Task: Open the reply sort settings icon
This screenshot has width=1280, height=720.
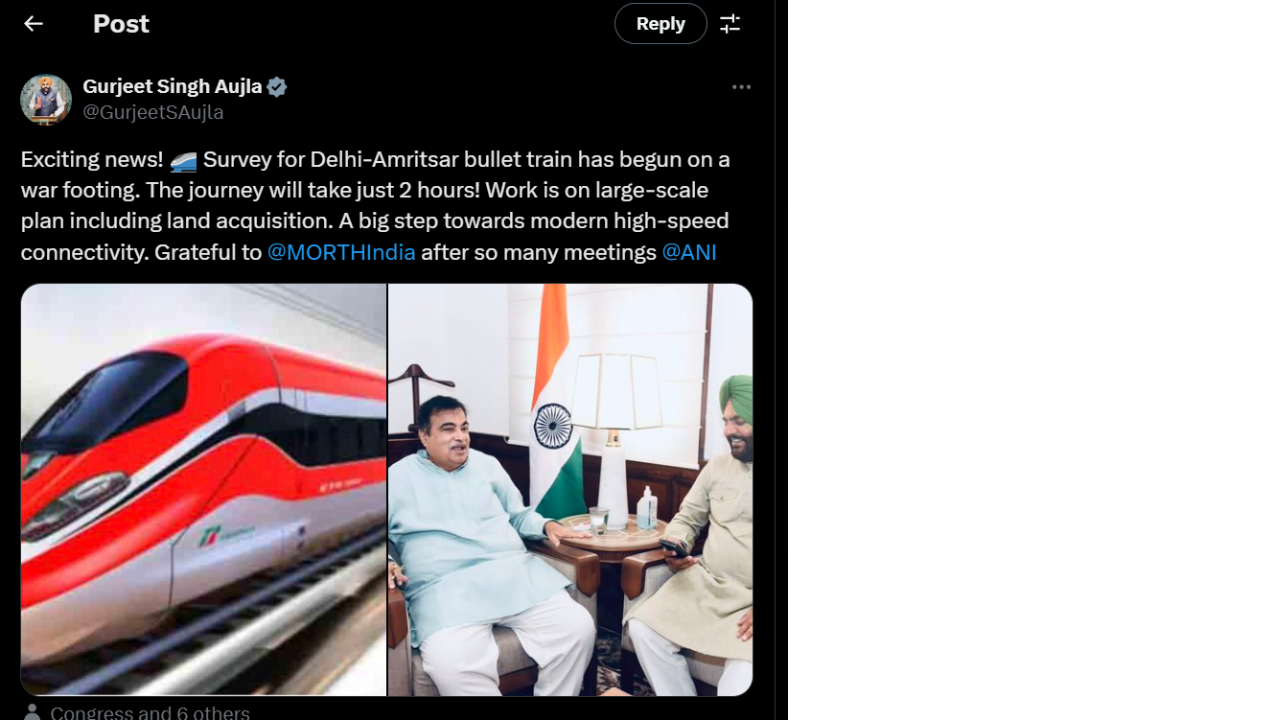Action: tap(730, 24)
